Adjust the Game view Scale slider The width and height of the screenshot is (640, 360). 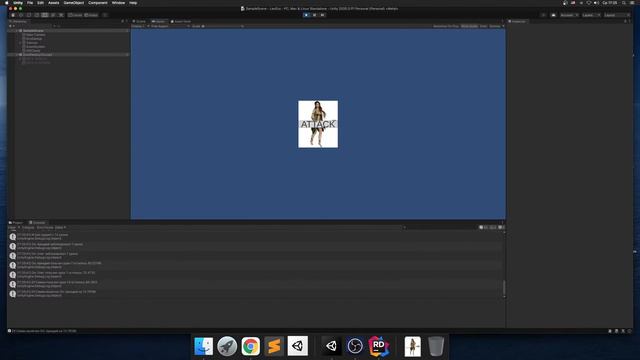click(x=222, y=26)
